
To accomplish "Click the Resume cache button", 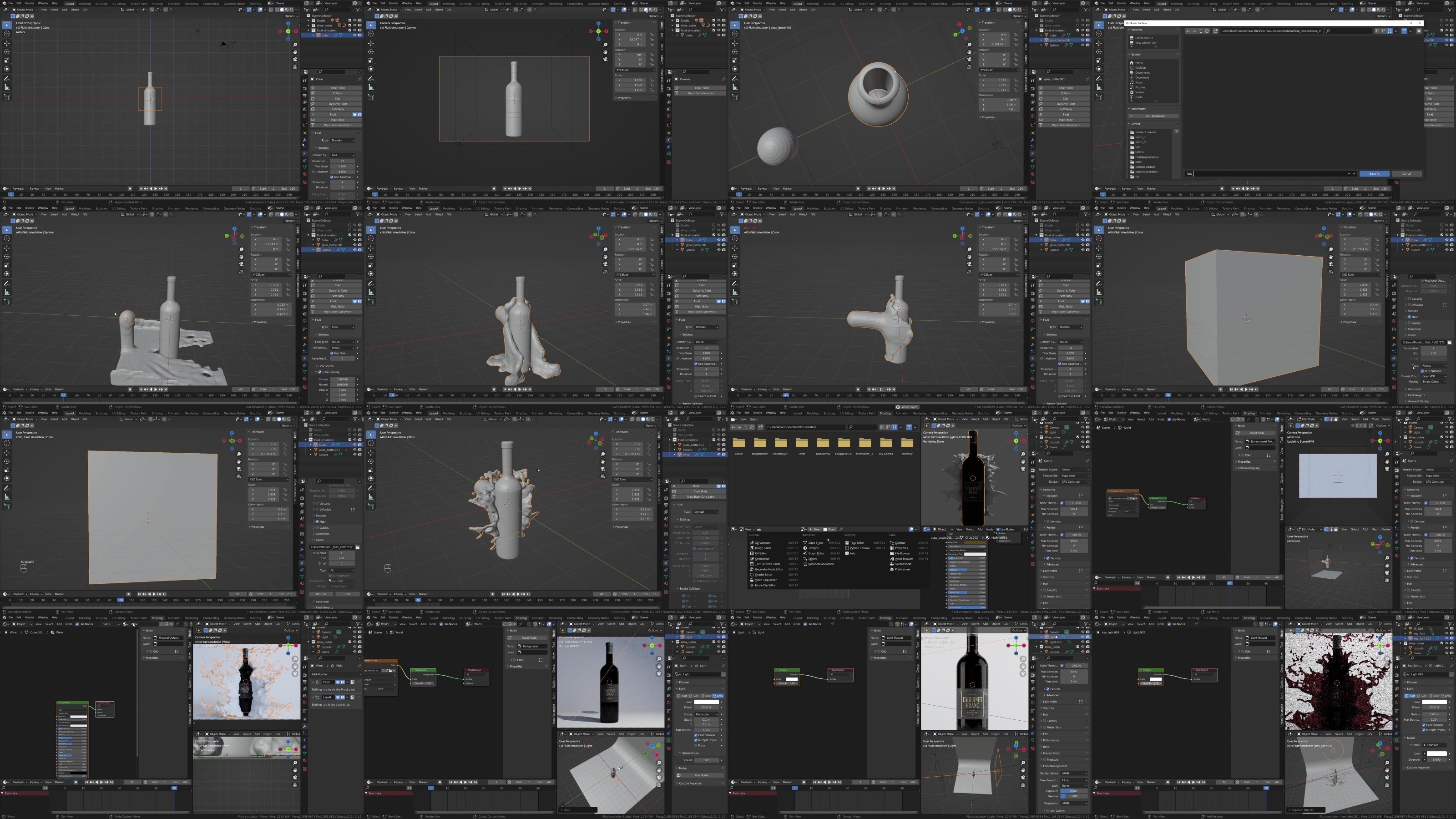I will 321,594.
